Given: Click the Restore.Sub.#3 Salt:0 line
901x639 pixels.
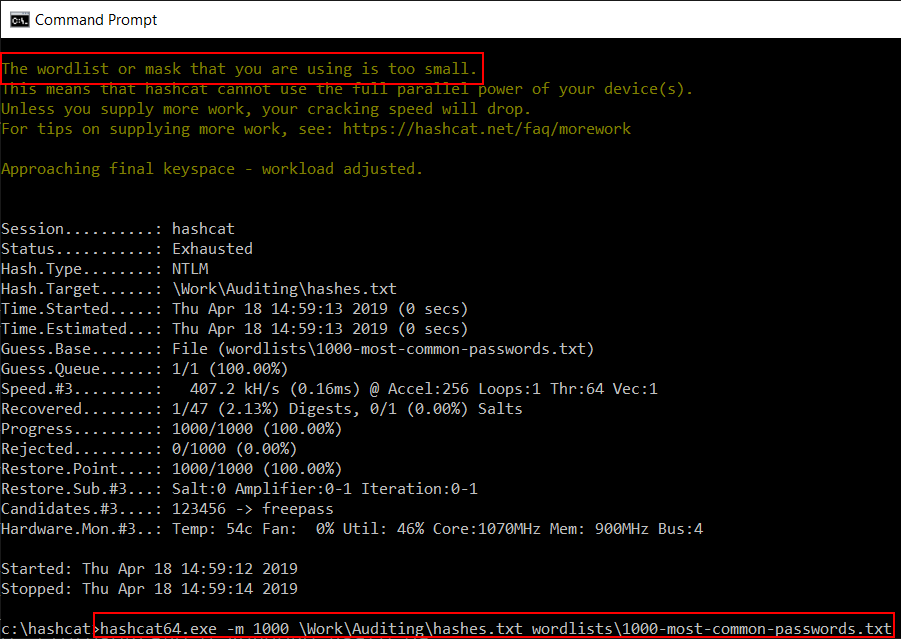Looking at the screenshot, I should [239, 489].
